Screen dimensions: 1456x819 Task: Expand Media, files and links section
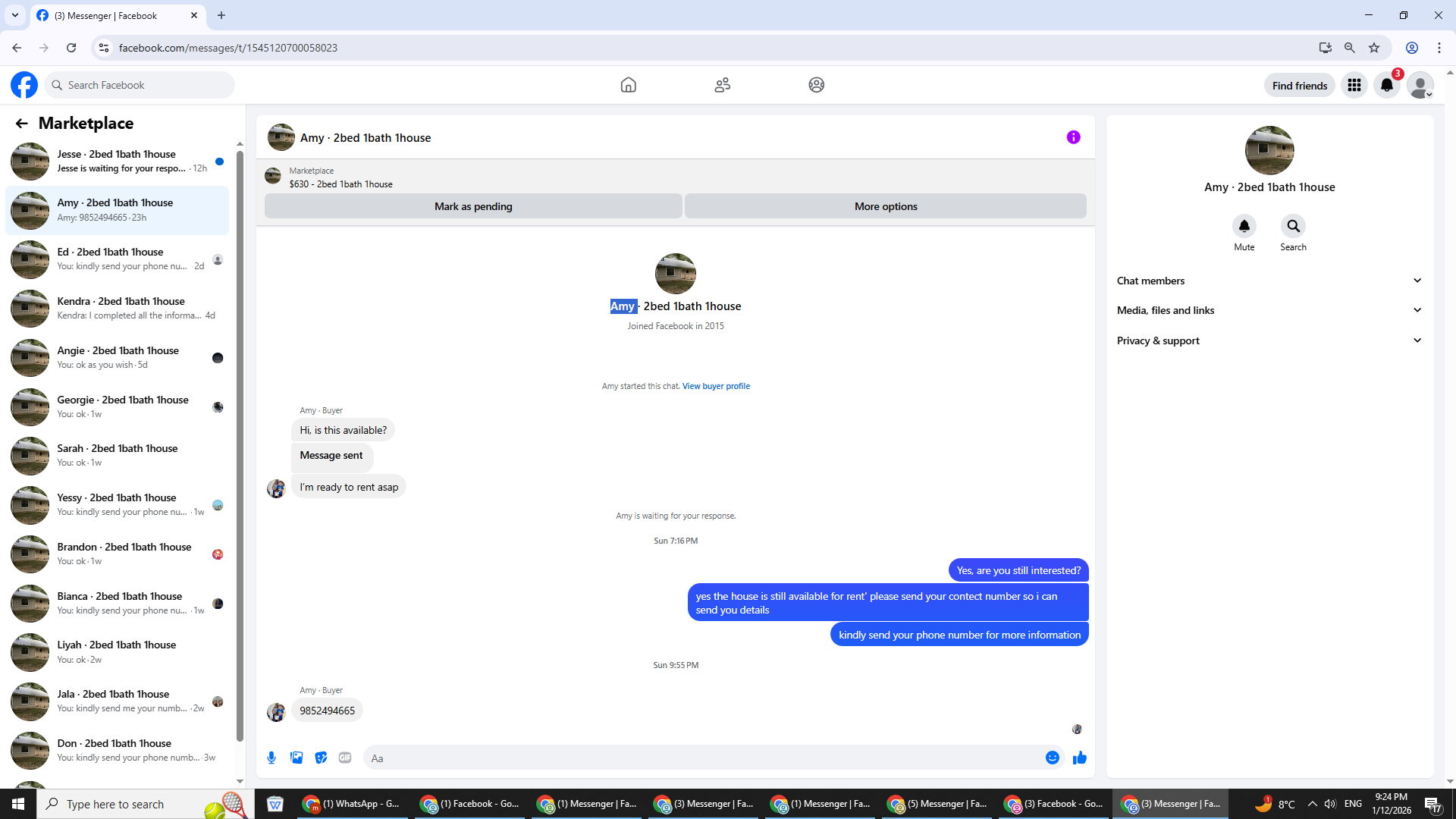(x=1269, y=310)
